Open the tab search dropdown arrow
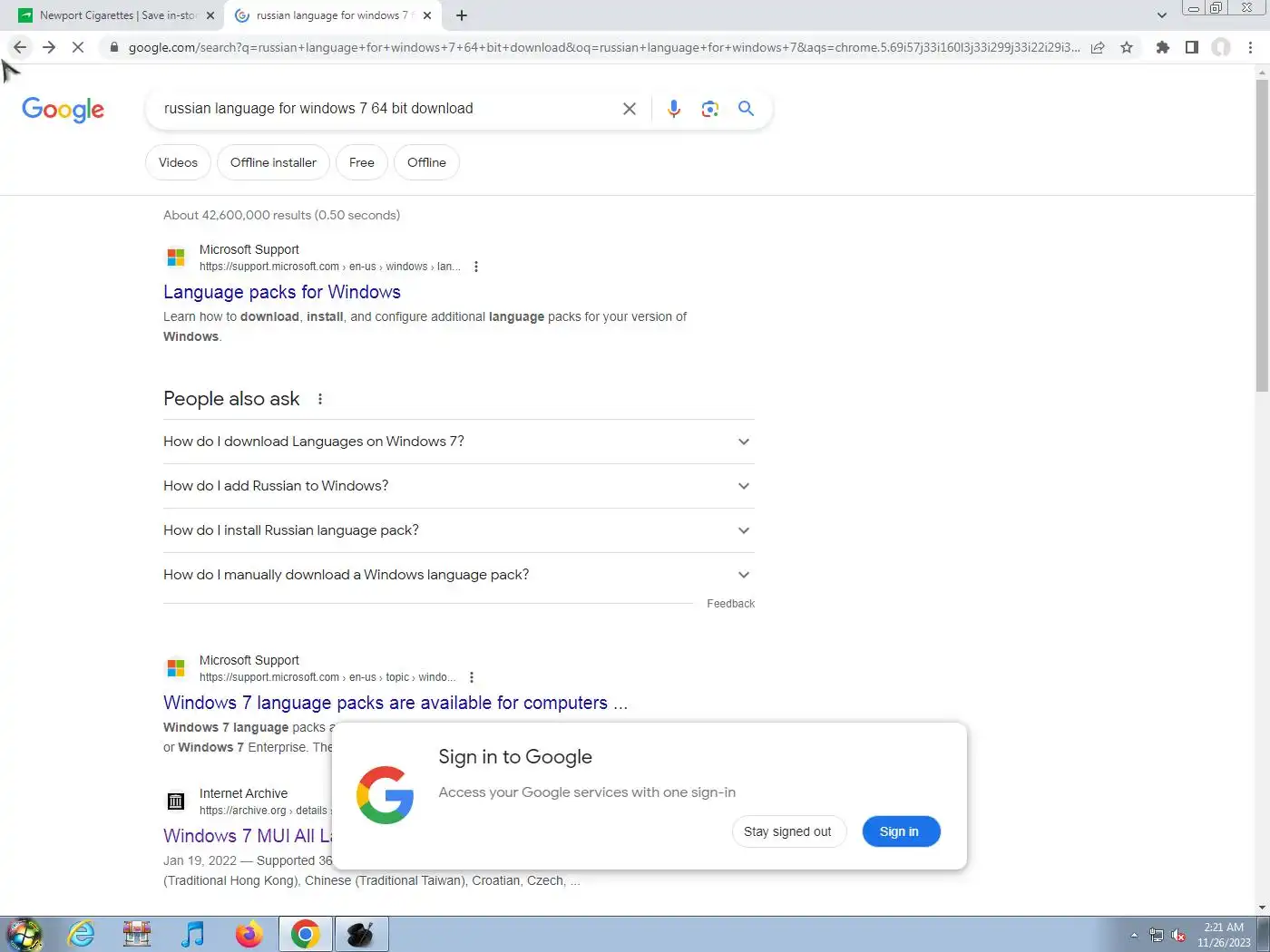This screenshot has width=1270, height=952. coord(1162,15)
